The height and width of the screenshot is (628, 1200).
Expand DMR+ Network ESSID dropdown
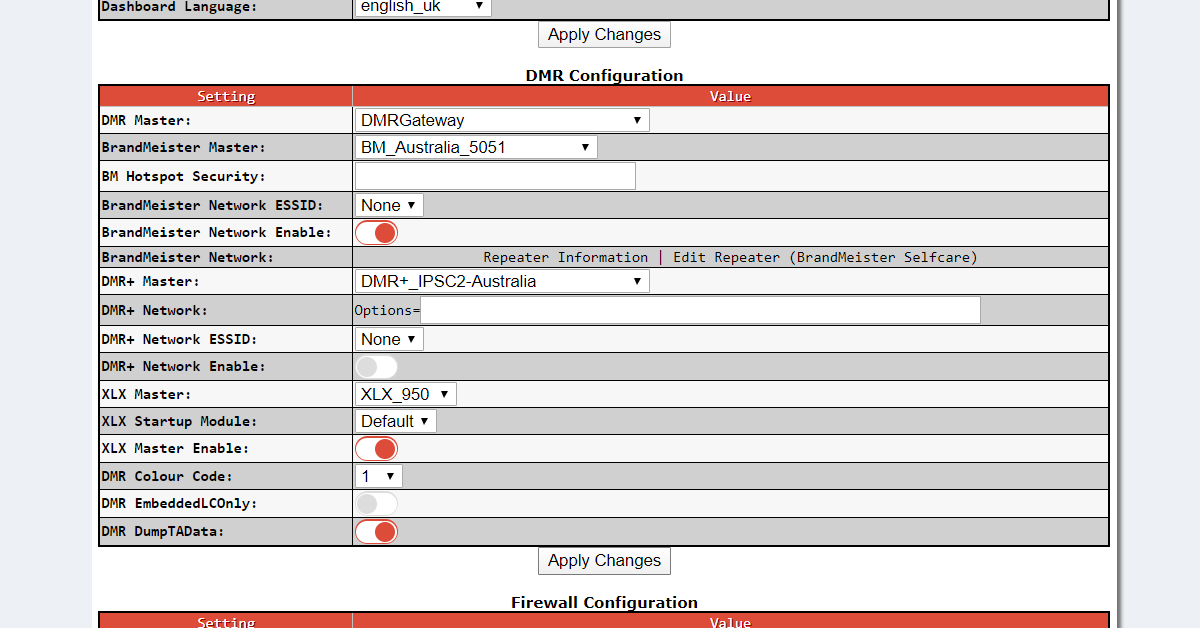[x=389, y=339]
